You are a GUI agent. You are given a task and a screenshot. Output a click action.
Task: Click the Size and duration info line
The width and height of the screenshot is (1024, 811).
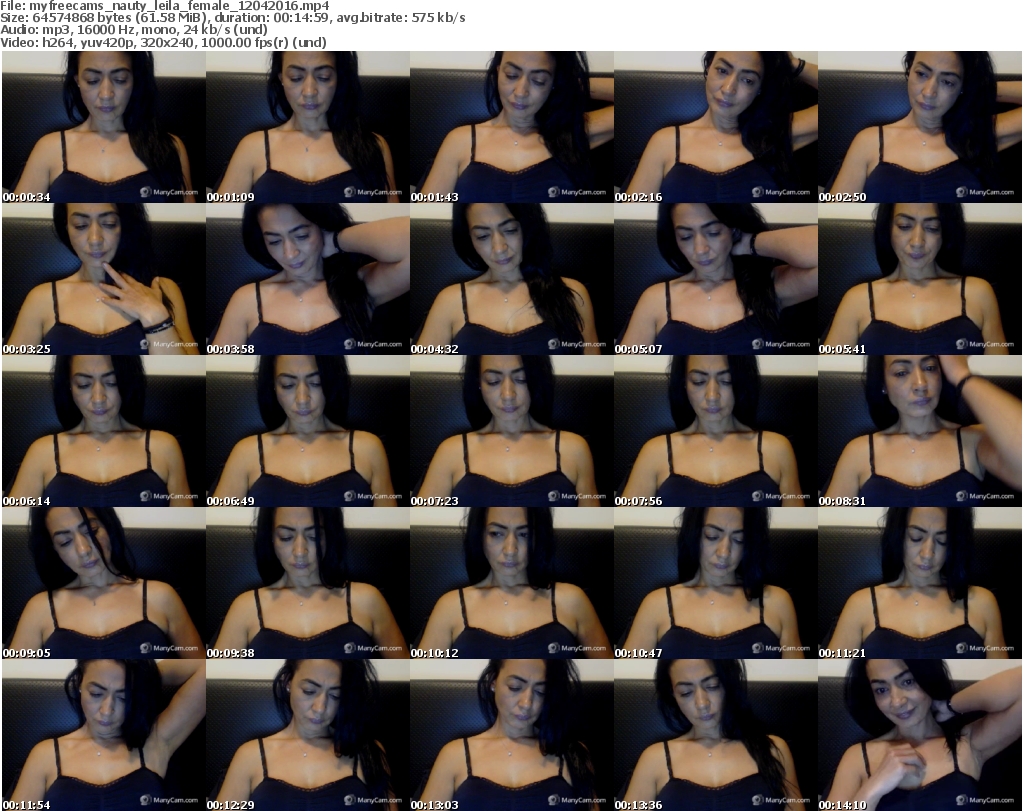232,18
